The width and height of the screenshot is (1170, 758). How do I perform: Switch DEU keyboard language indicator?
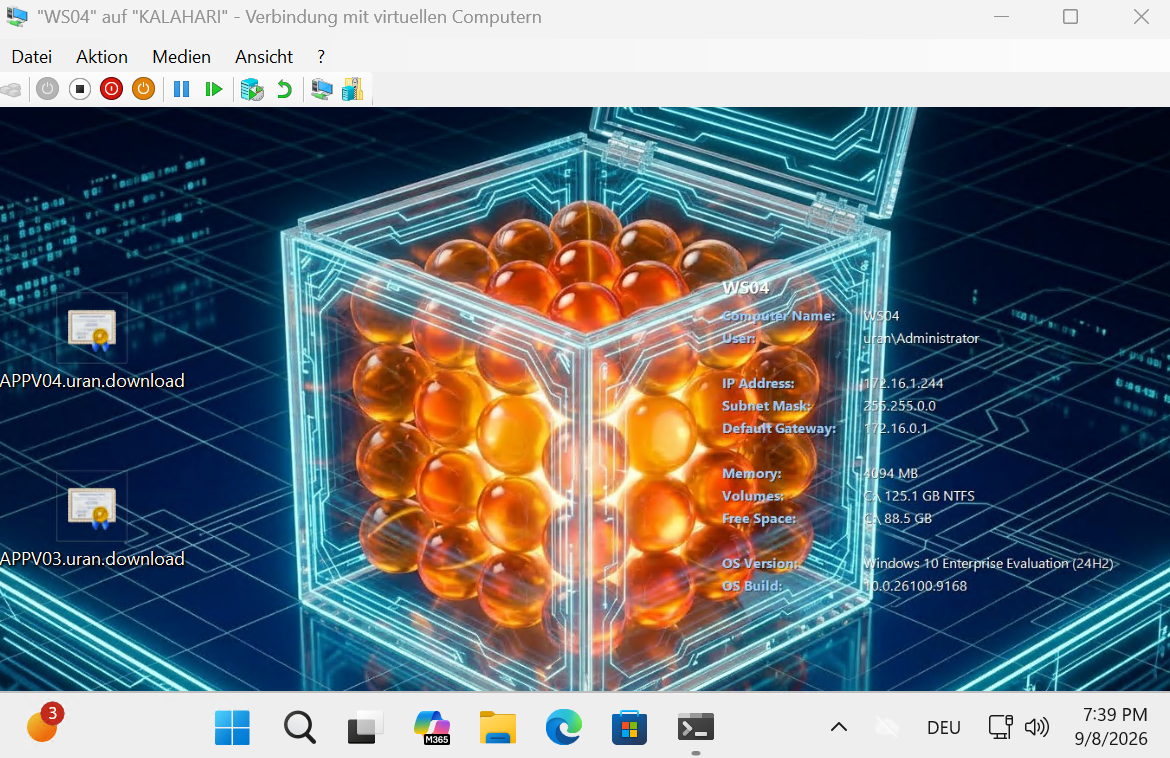(x=943, y=727)
